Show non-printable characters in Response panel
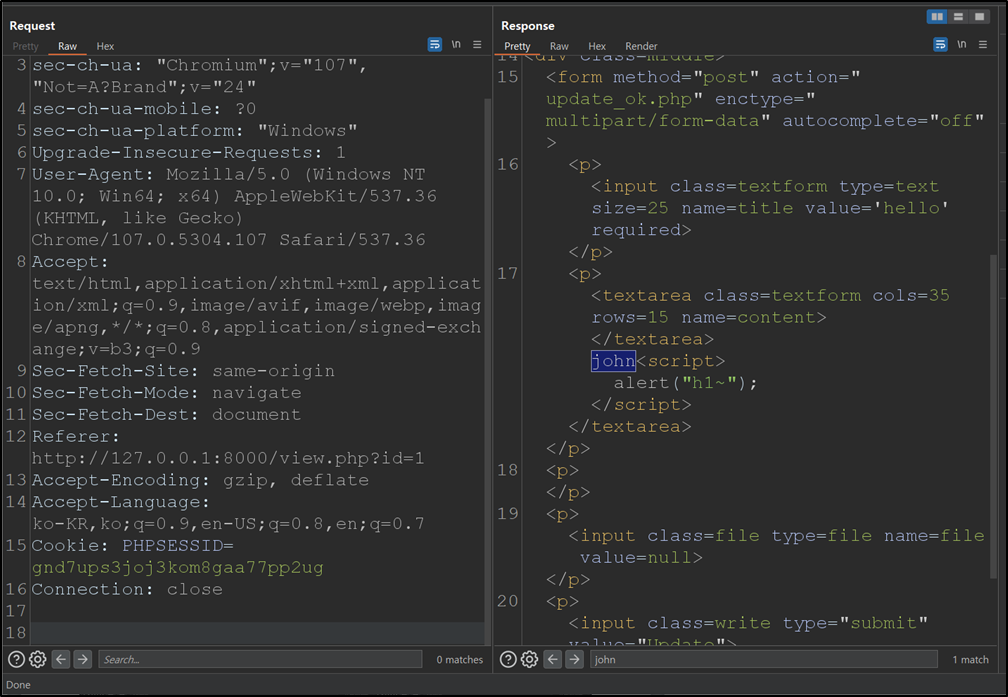 (x=962, y=44)
